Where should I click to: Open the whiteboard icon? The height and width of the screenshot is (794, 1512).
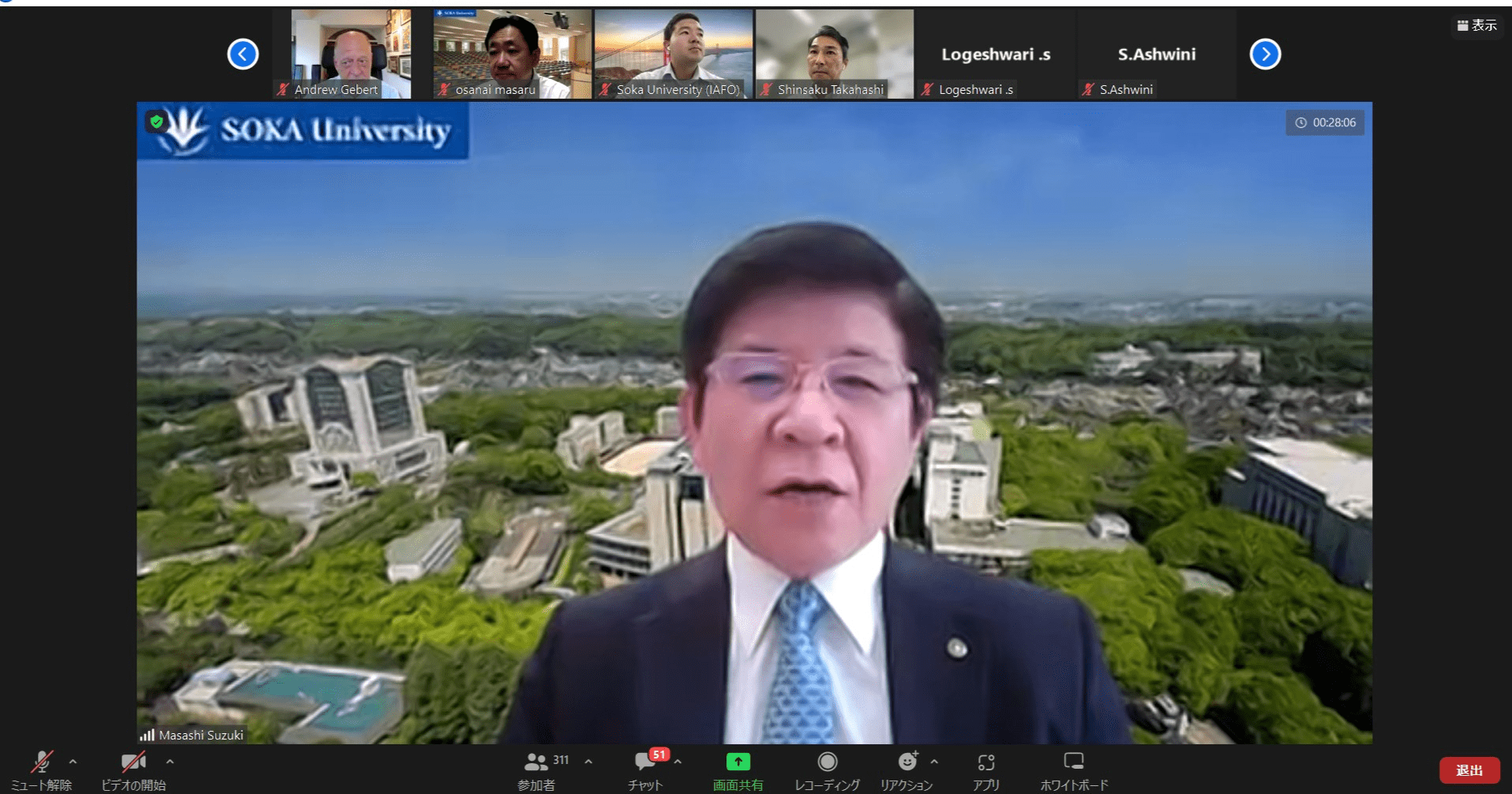(1073, 762)
